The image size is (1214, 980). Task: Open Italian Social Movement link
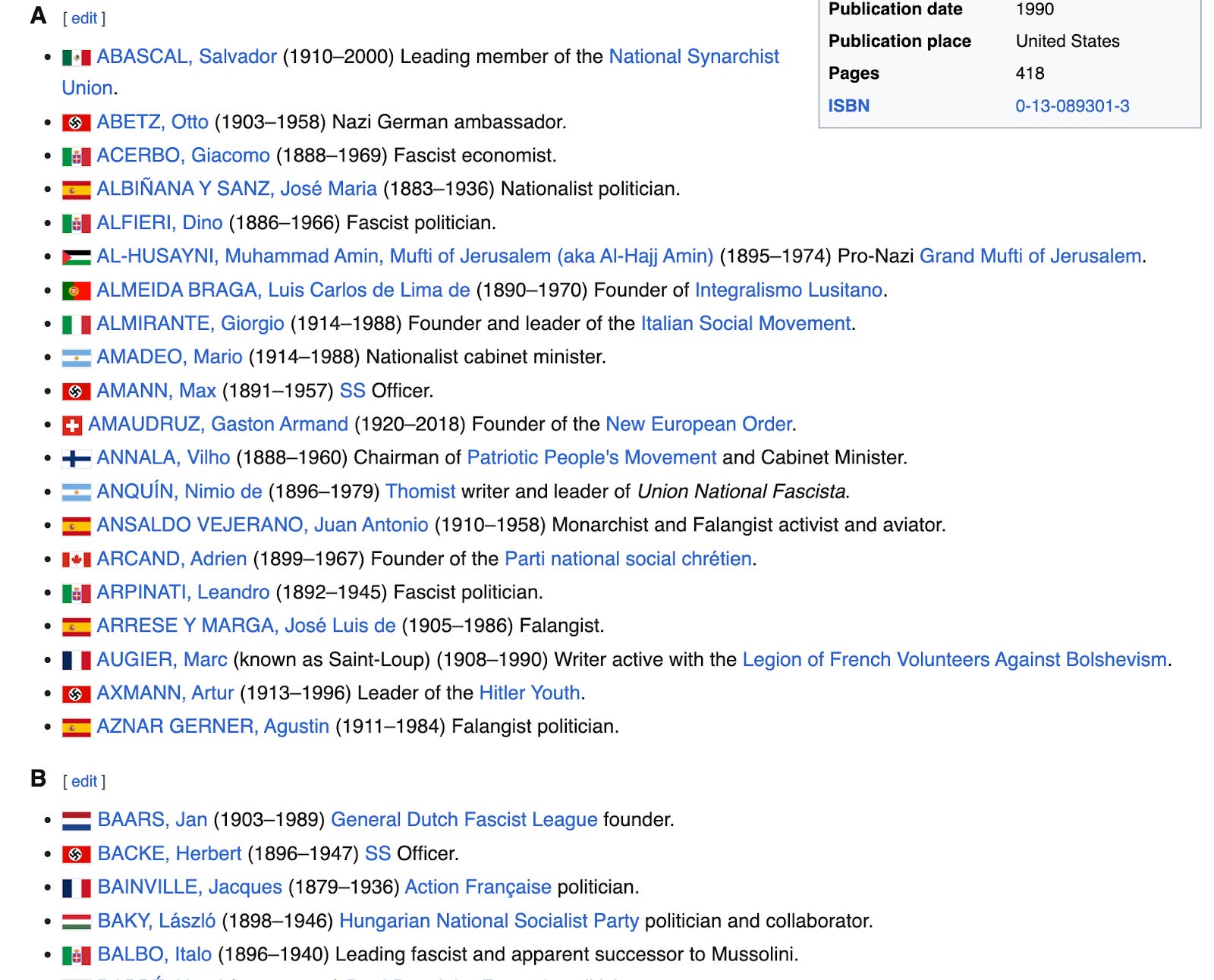pos(745,323)
